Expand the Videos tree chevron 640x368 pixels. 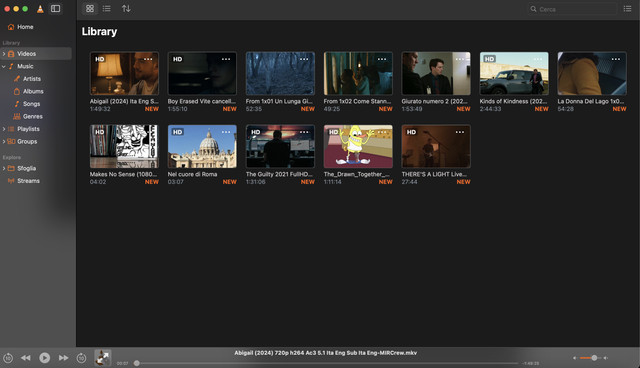4,54
